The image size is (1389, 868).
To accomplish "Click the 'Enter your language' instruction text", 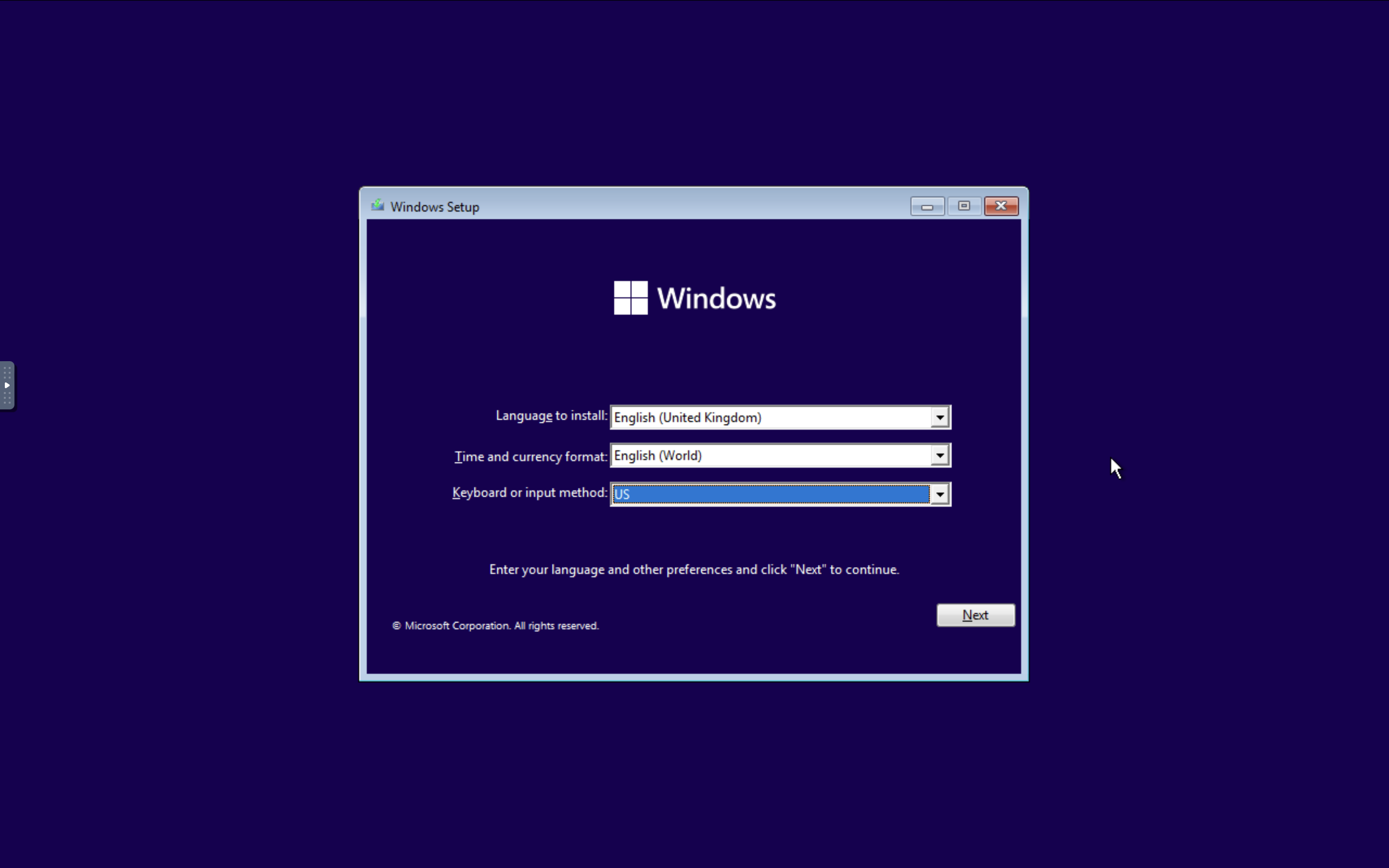I will [x=694, y=570].
